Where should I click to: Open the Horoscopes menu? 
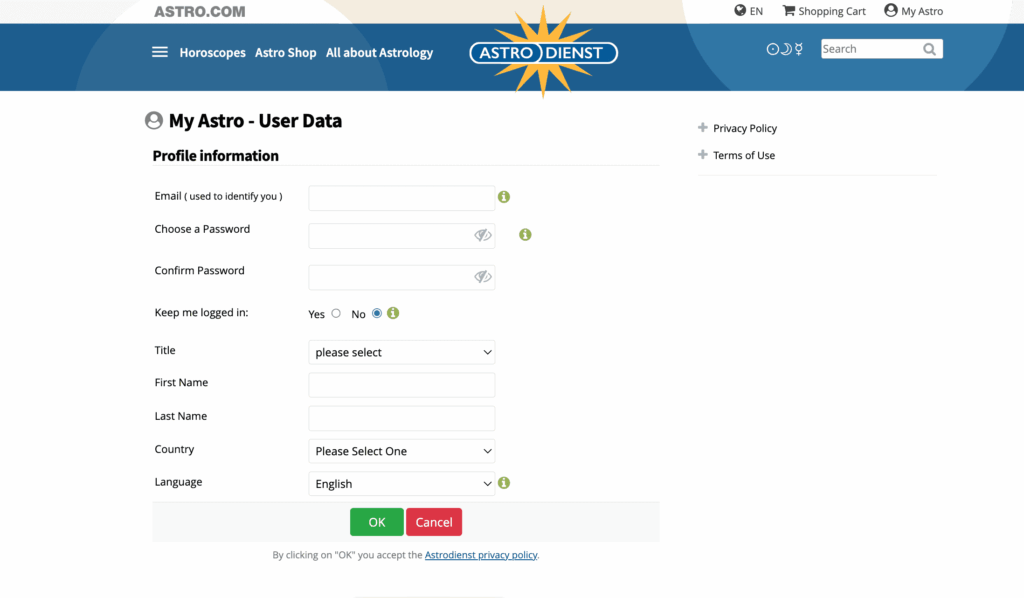pos(212,52)
